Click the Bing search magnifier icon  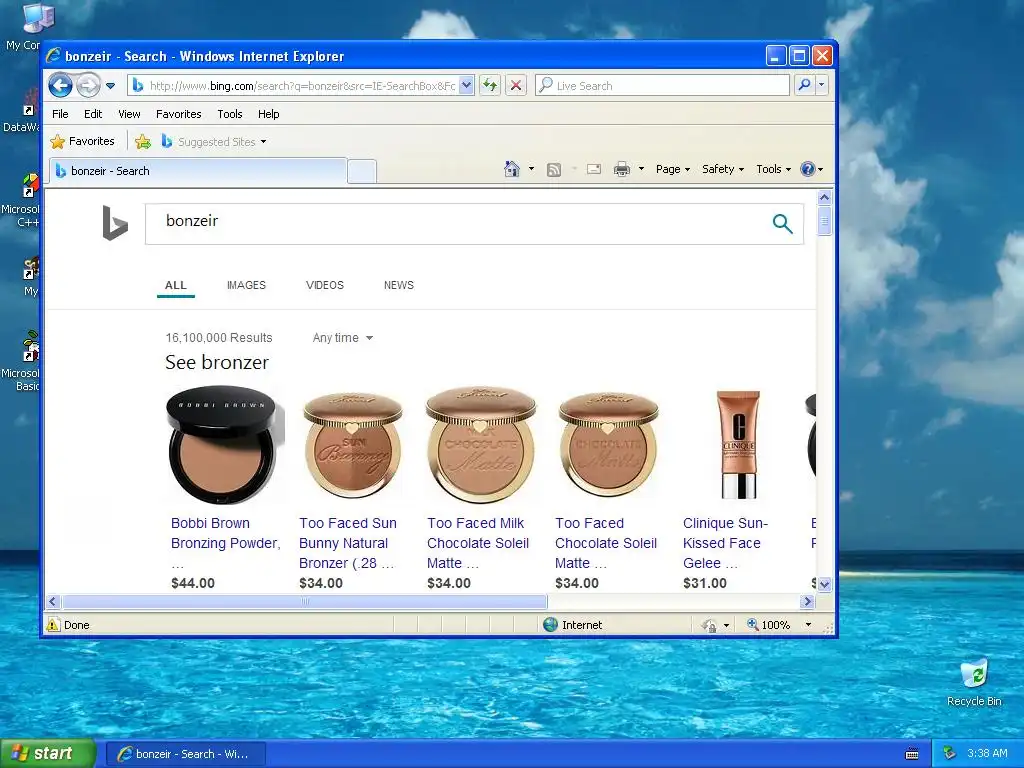point(782,224)
